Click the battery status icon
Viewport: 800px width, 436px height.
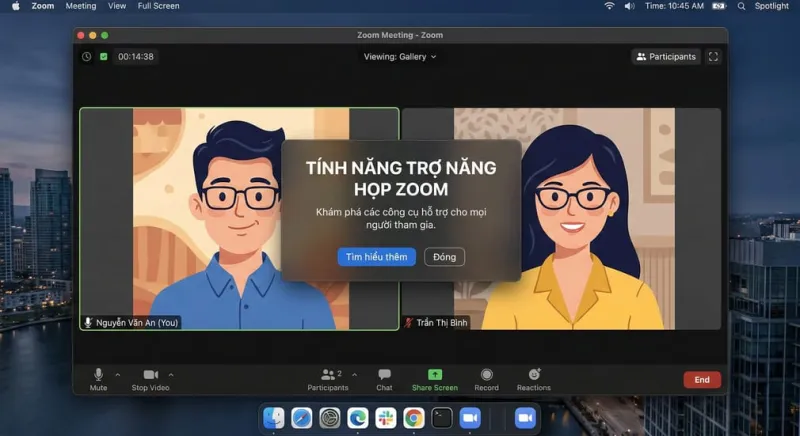pyautogui.click(x=719, y=6)
